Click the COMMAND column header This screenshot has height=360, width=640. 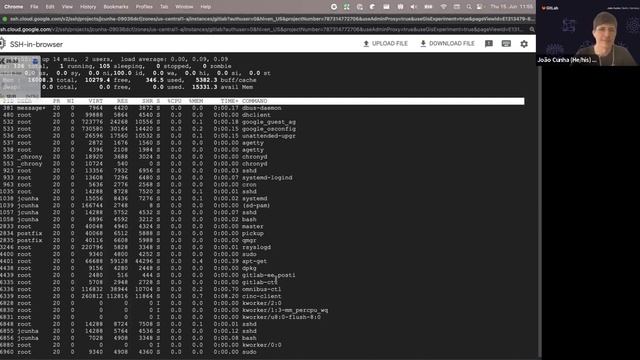click(254, 101)
